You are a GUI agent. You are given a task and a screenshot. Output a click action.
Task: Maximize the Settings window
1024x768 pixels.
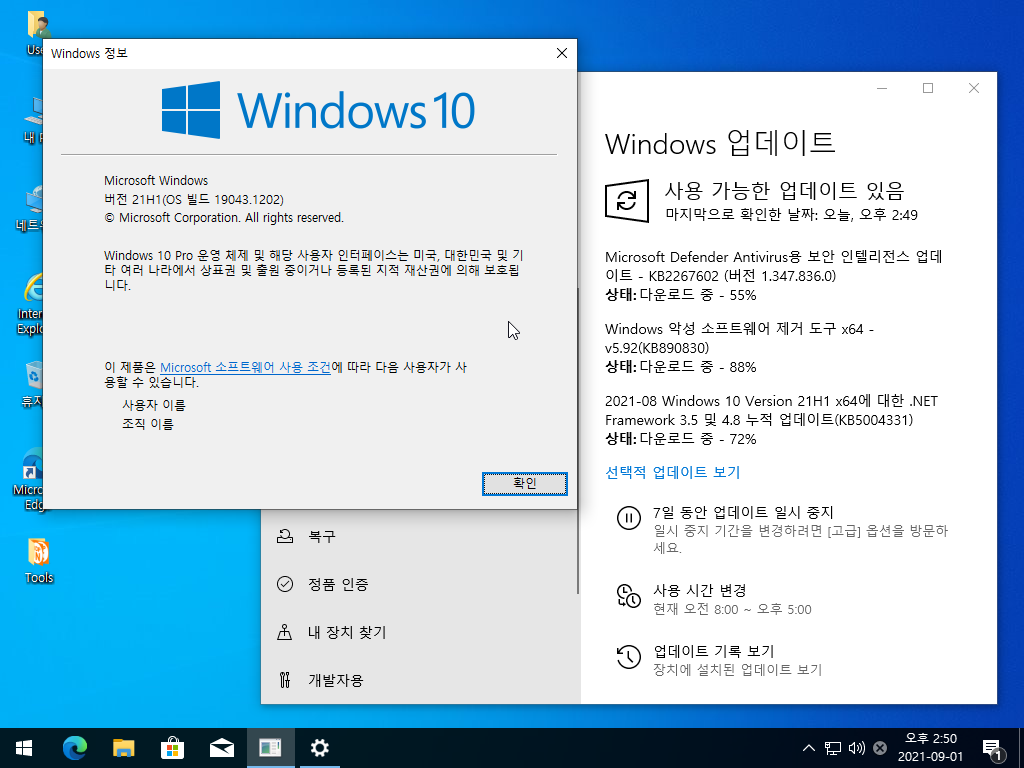pyautogui.click(x=928, y=88)
